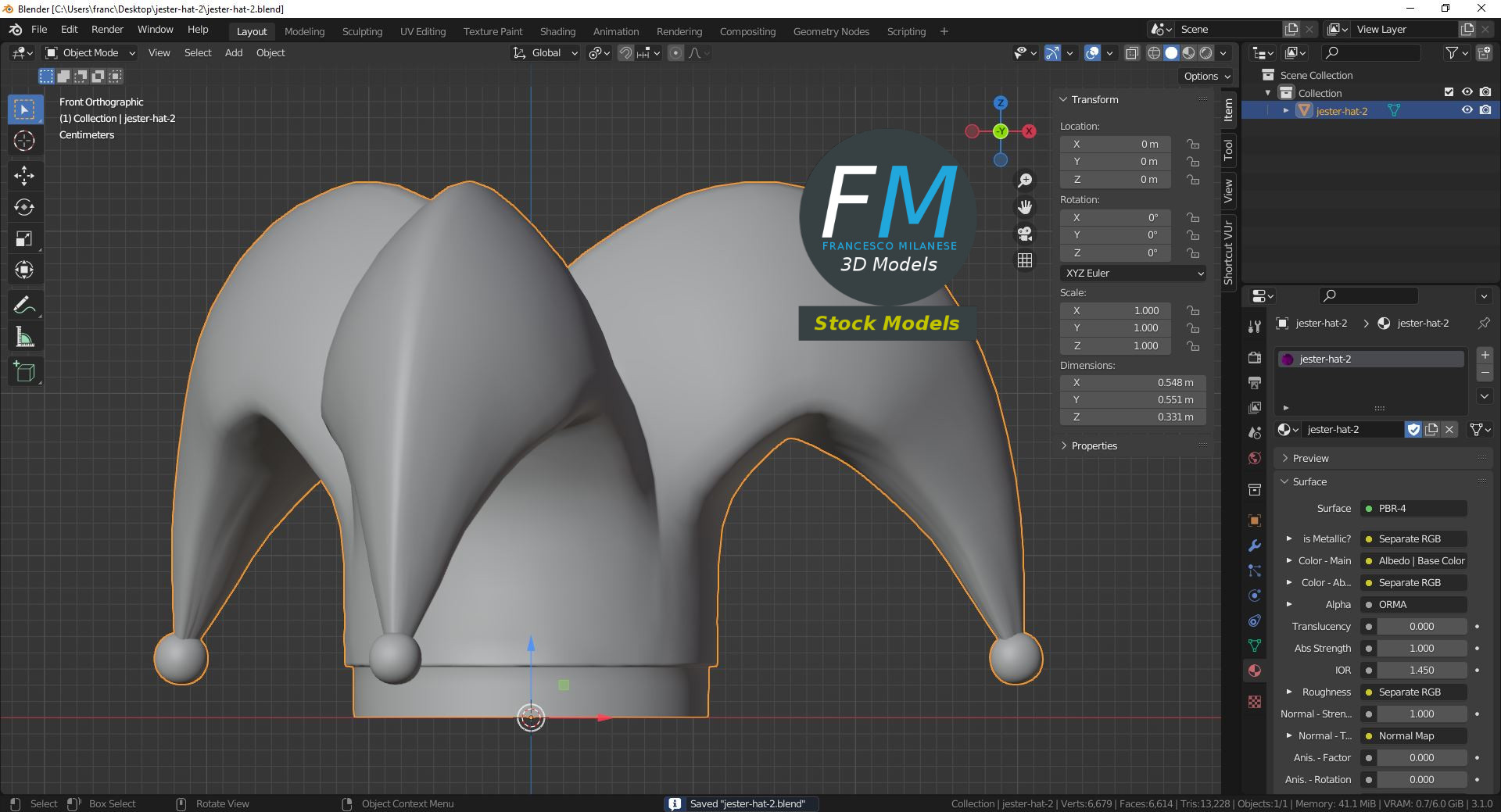Click the Z axis on the navigation gizmo

coord(1001,103)
